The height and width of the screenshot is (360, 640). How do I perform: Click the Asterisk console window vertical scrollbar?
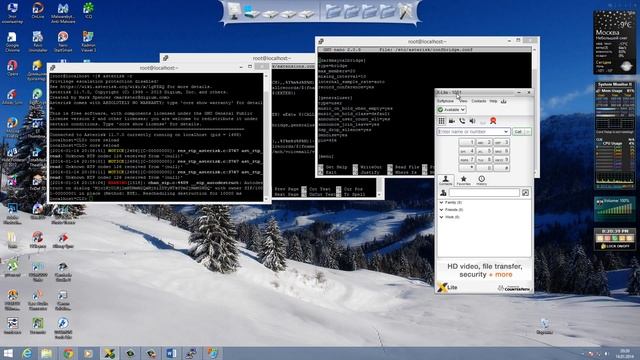coord(266,137)
